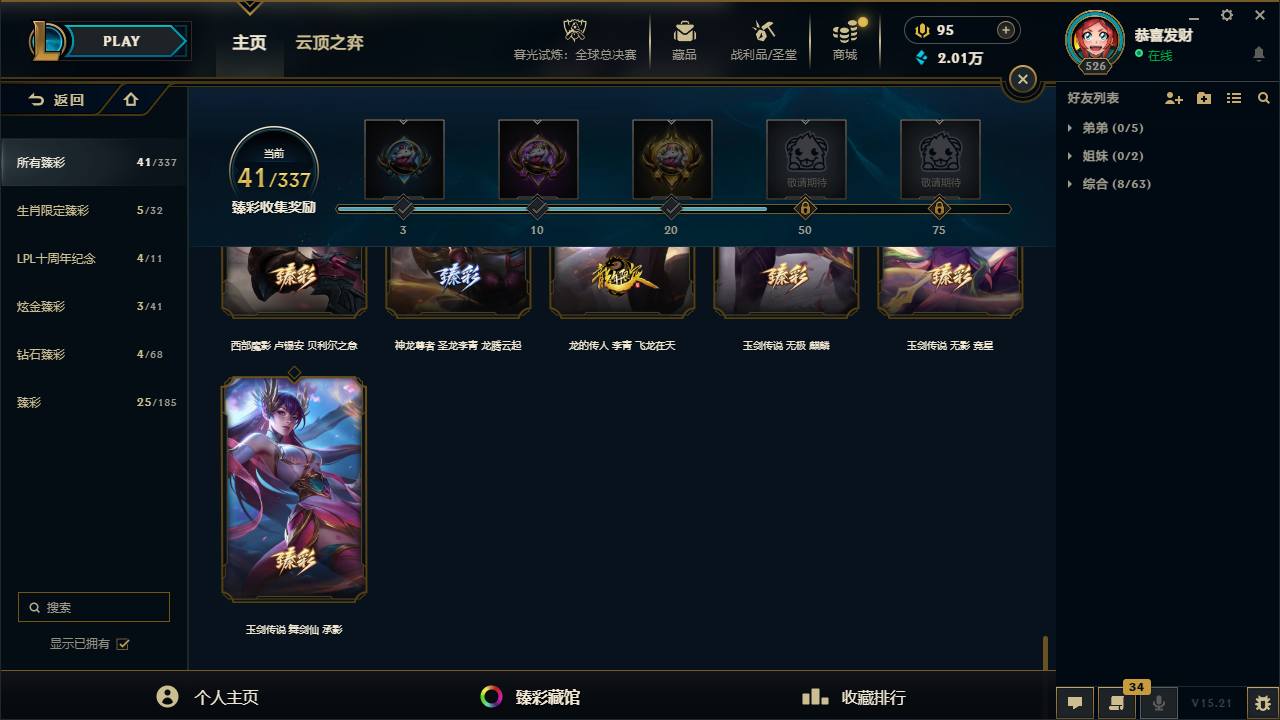This screenshot has width=1280, height=720.
Task: Go to 收藏排行 at the bottom
Action: [855, 697]
